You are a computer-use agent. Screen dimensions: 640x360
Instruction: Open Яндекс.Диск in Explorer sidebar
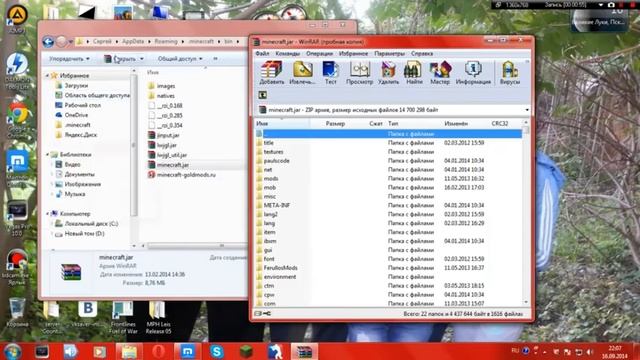pos(81,135)
